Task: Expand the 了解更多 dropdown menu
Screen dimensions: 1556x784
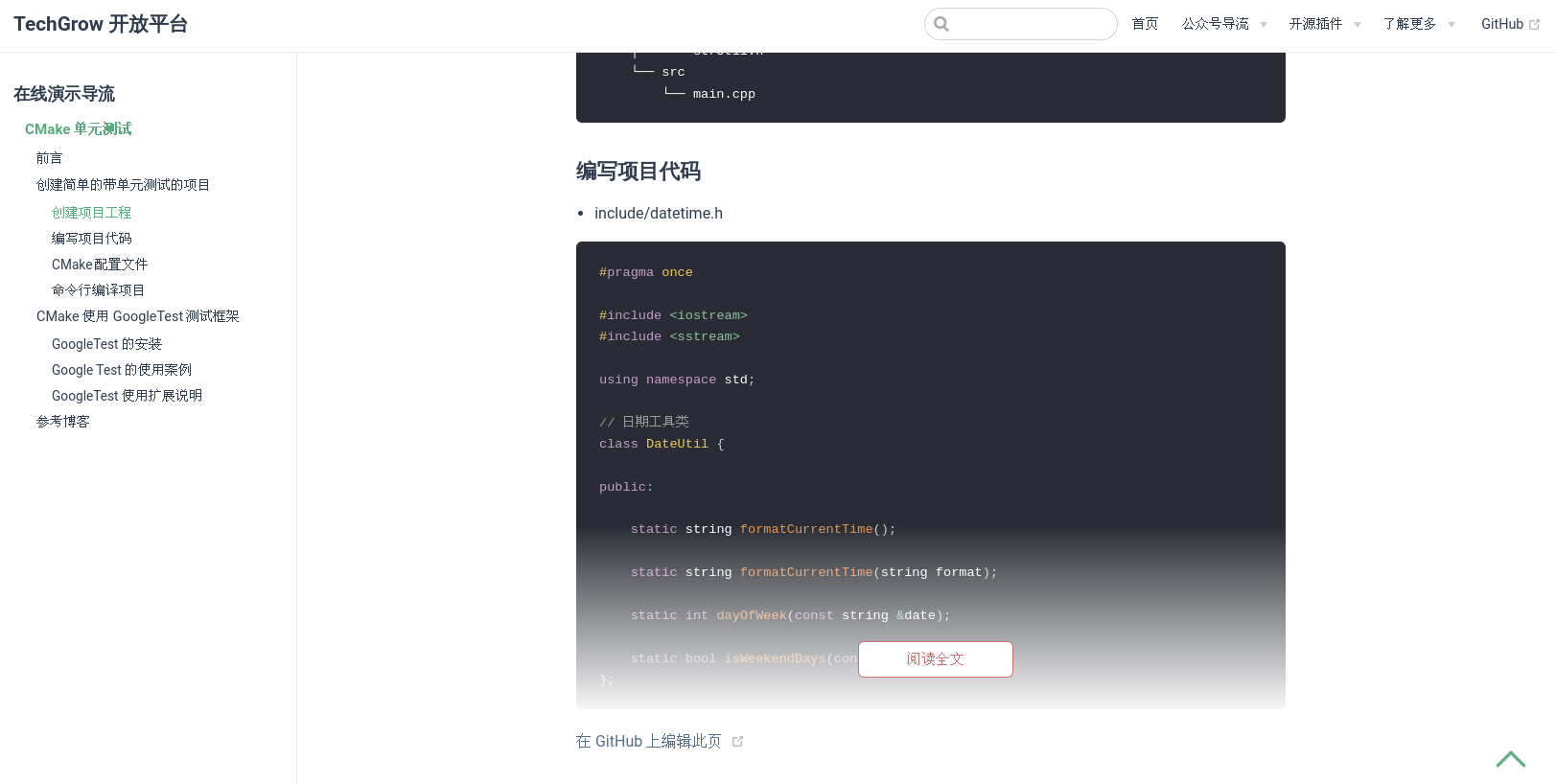Action: pos(1418,24)
